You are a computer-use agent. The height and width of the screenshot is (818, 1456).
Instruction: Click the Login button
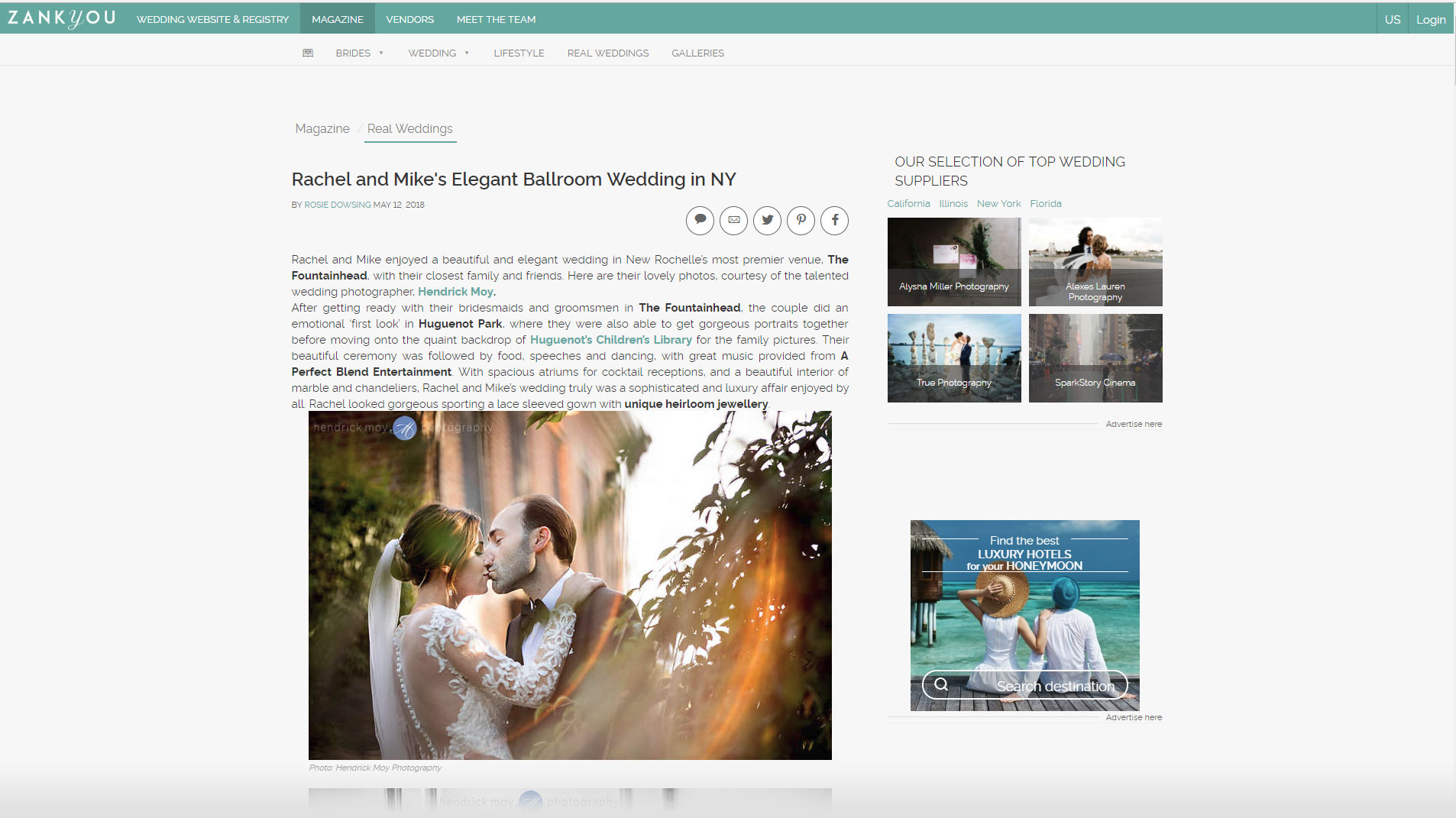pyautogui.click(x=1431, y=18)
